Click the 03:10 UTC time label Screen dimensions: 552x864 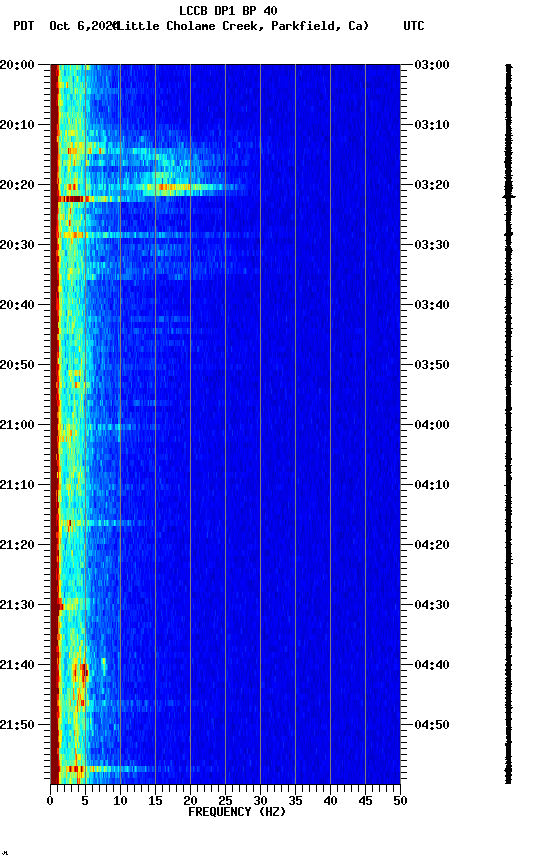(x=432, y=125)
